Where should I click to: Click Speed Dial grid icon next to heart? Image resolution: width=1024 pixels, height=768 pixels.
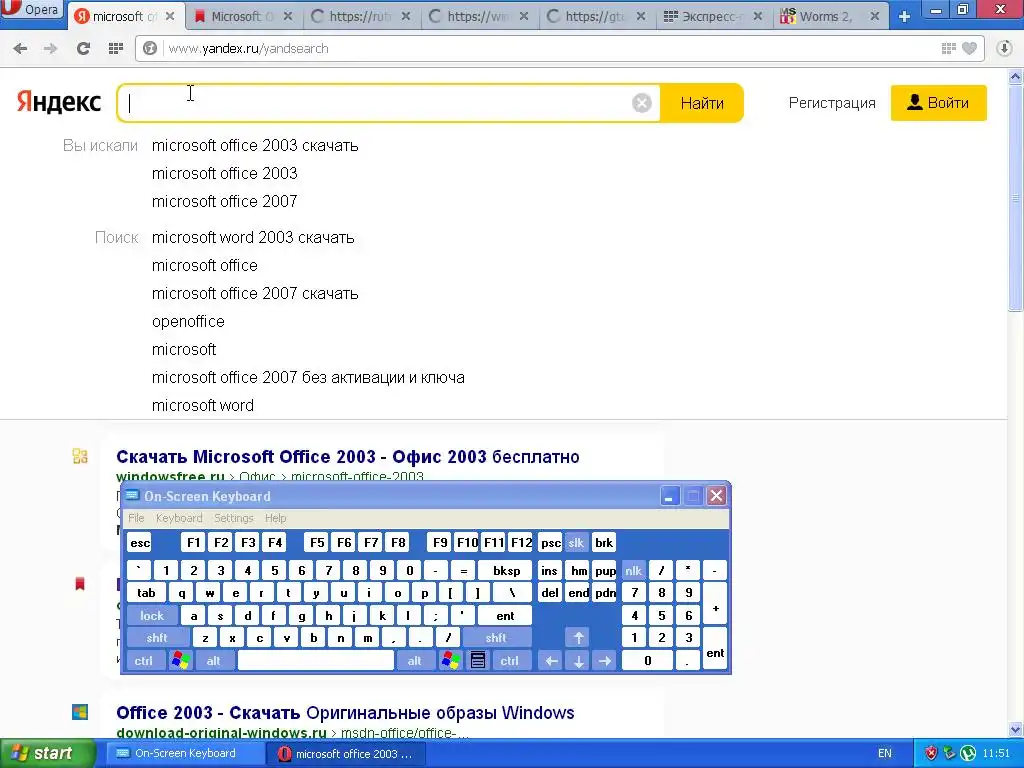click(949, 48)
